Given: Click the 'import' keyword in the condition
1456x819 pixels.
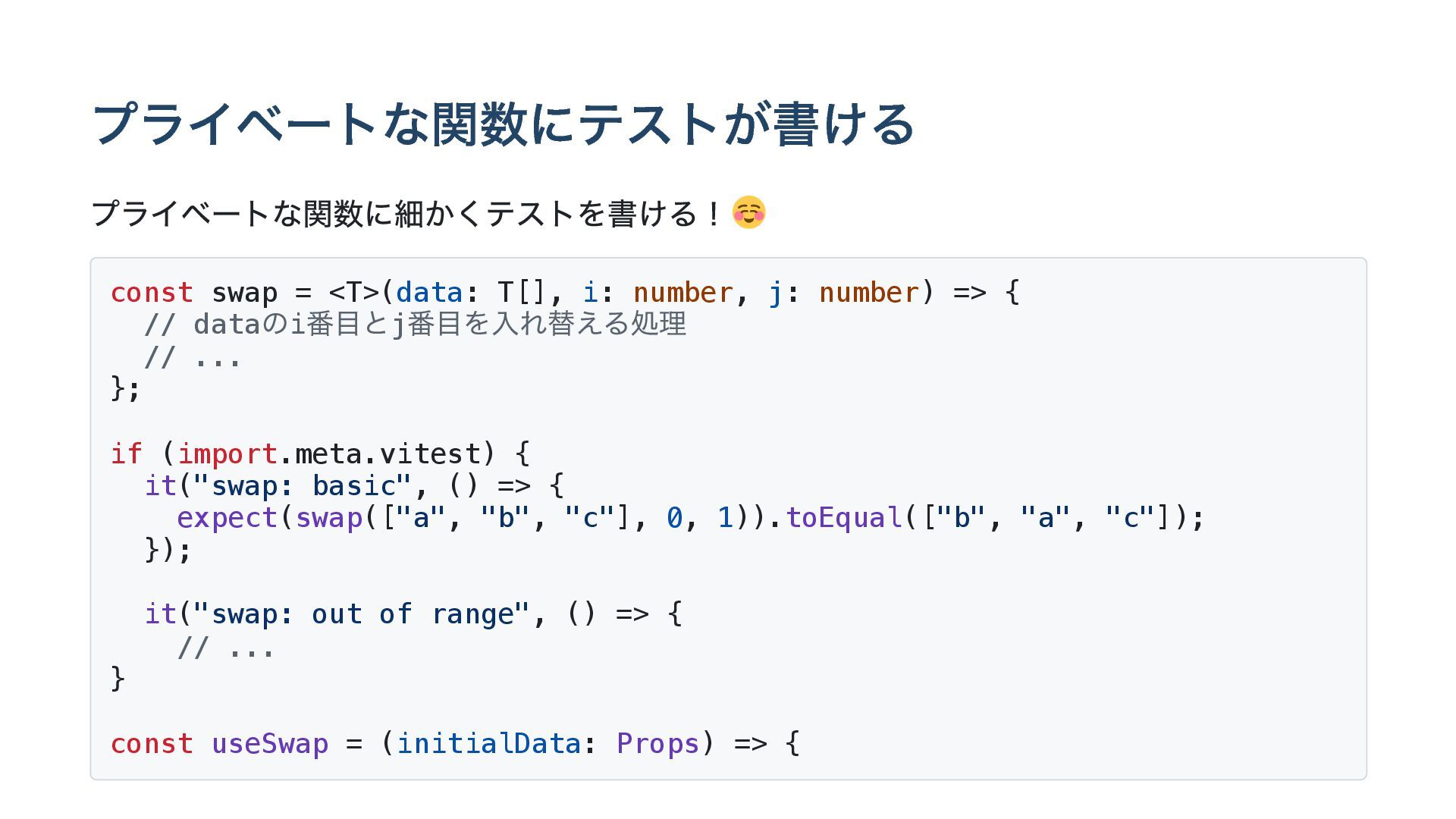Looking at the screenshot, I should tap(227, 454).
